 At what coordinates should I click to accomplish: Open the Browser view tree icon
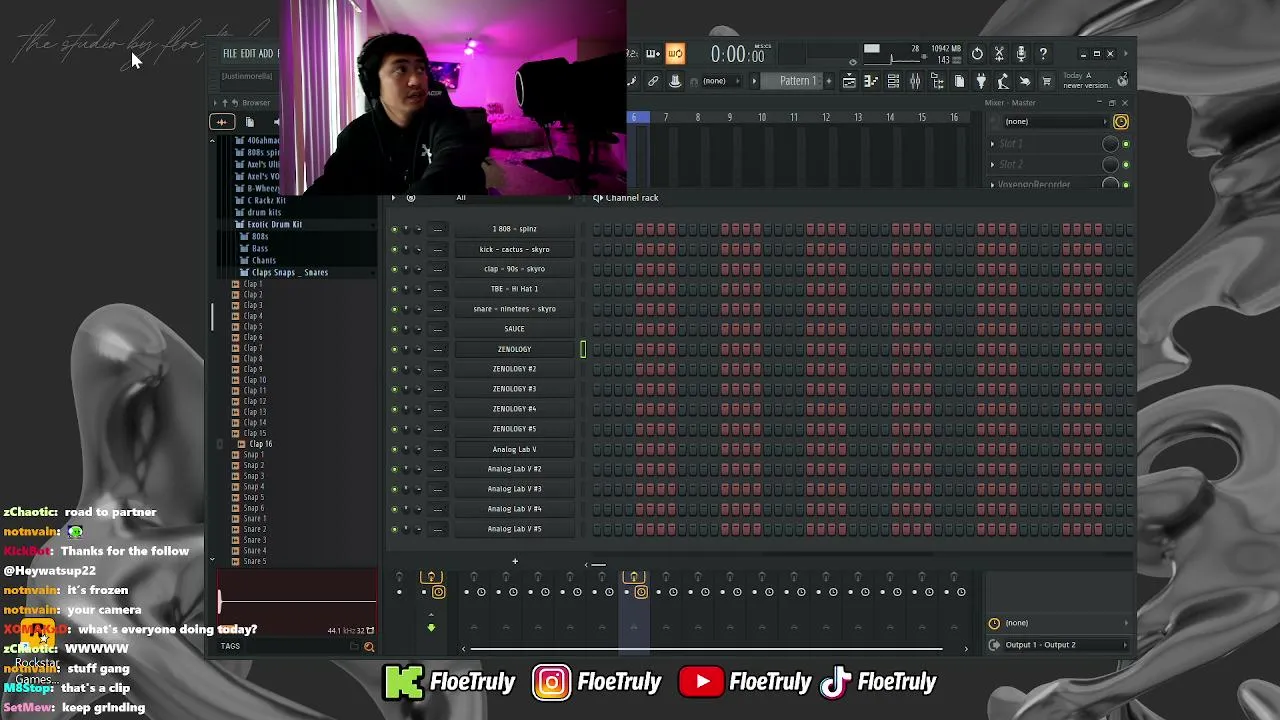coord(937,81)
